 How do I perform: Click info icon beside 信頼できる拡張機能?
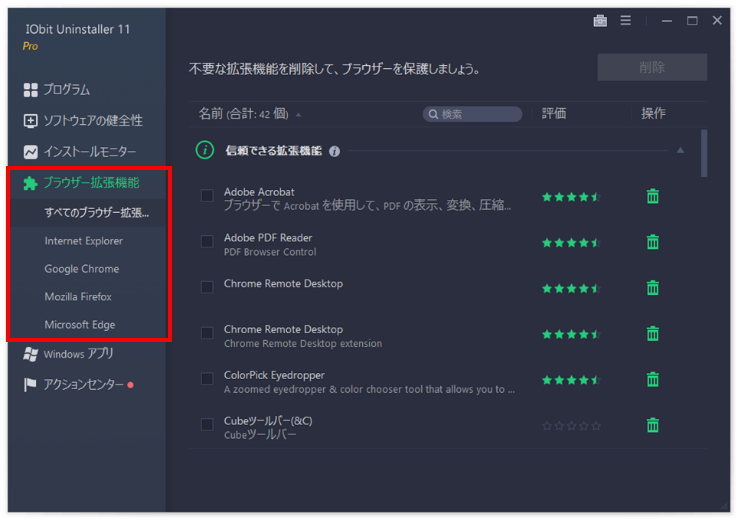pos(335,152)
